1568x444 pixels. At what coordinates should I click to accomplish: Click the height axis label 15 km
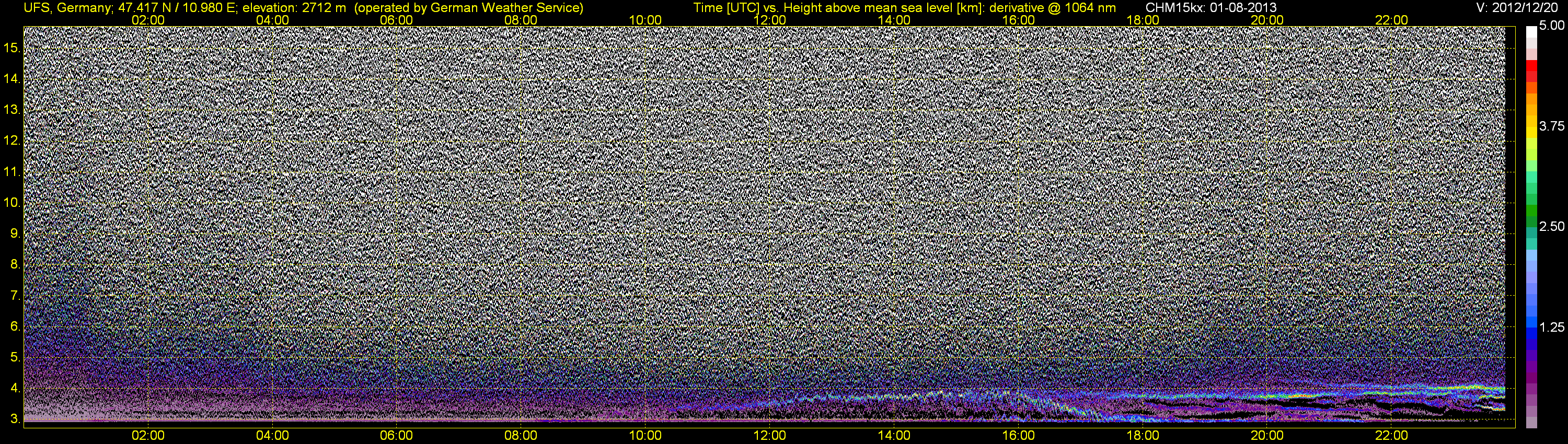(x=11, y=48)
